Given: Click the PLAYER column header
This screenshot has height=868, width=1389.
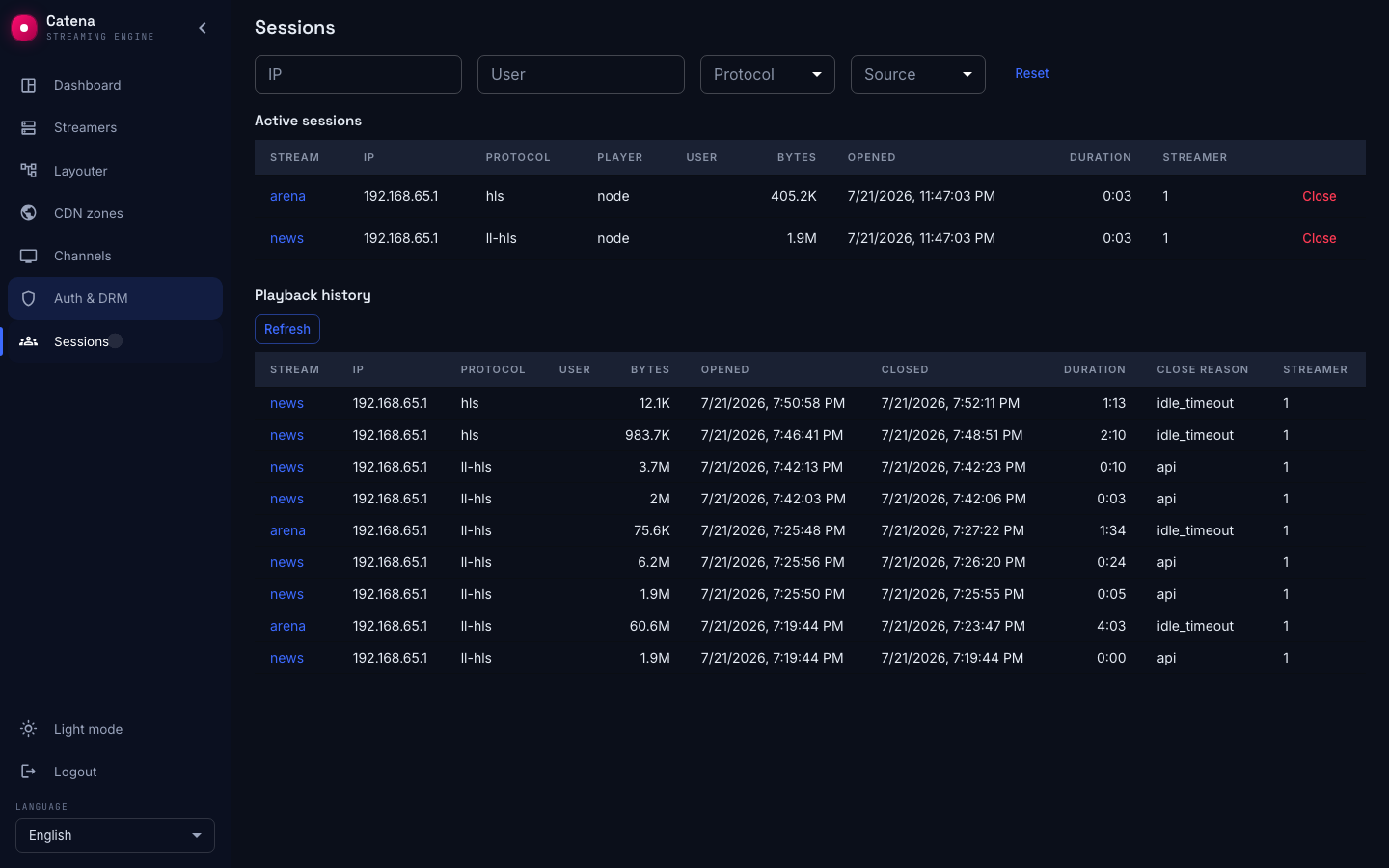Looking at the screenshot, I should pos(619,157).
